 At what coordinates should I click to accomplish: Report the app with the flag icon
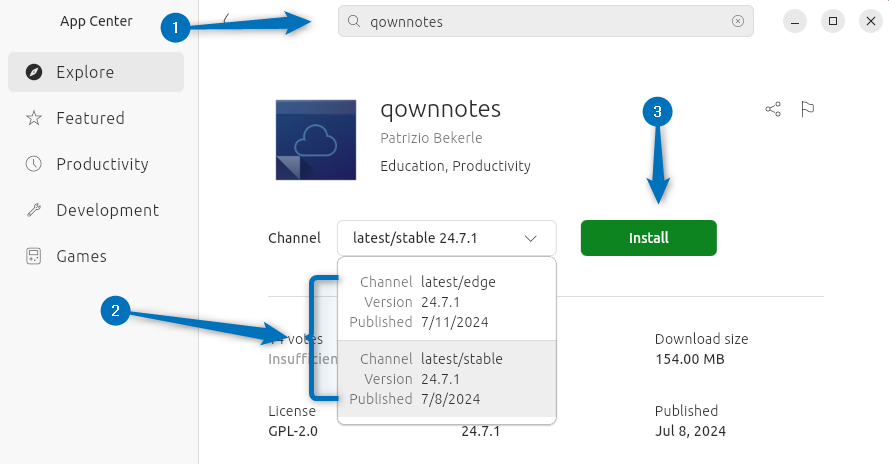pos(807,109)
